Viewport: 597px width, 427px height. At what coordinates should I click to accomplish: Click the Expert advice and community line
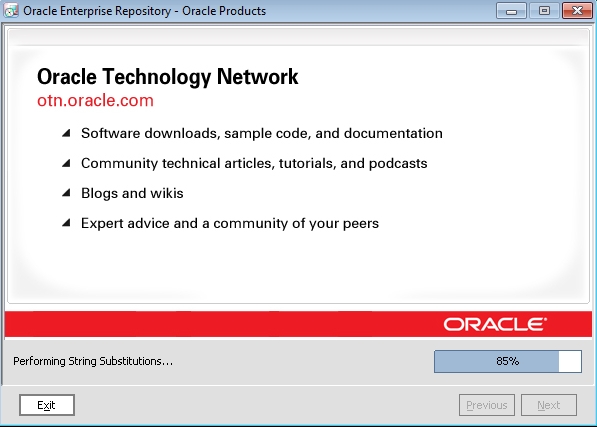click(x=230, y=223)
